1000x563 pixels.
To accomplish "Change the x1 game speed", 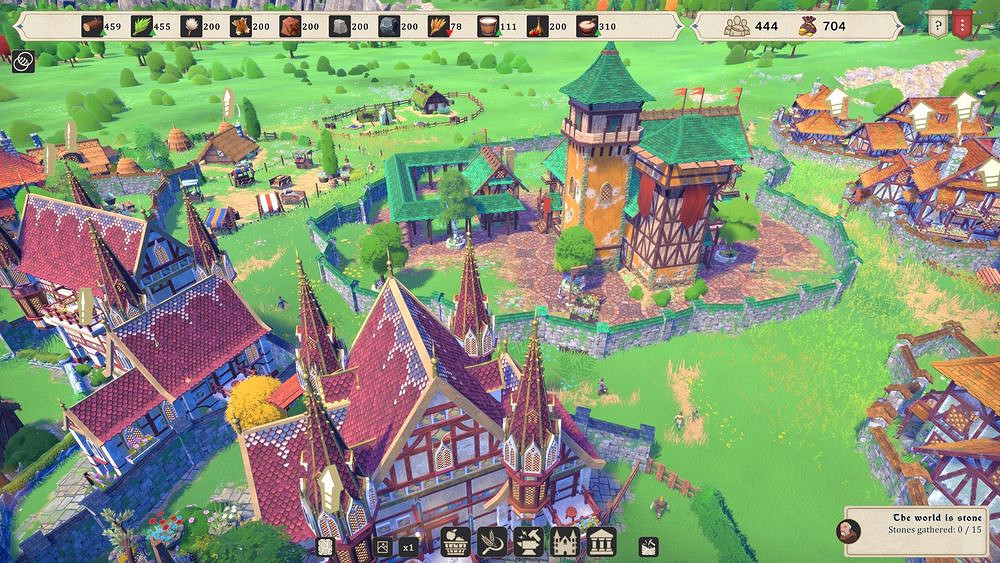I will pyautogui.click(x=409, y=546).
